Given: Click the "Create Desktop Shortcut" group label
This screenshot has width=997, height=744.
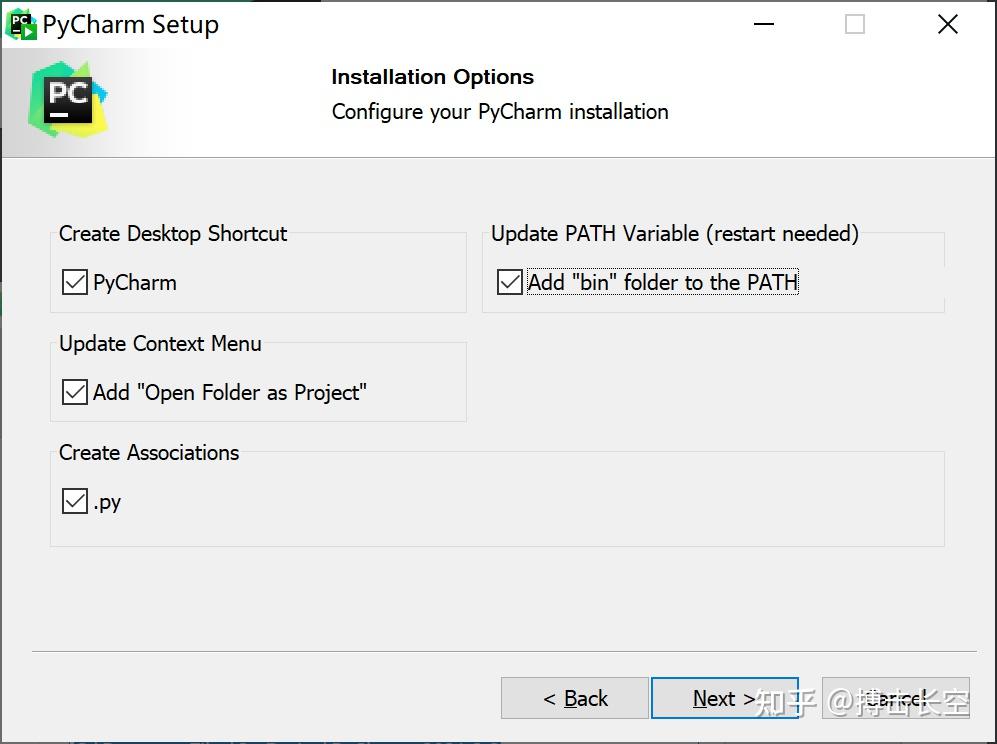Looking at the screenshot, I should coord(173,234).
